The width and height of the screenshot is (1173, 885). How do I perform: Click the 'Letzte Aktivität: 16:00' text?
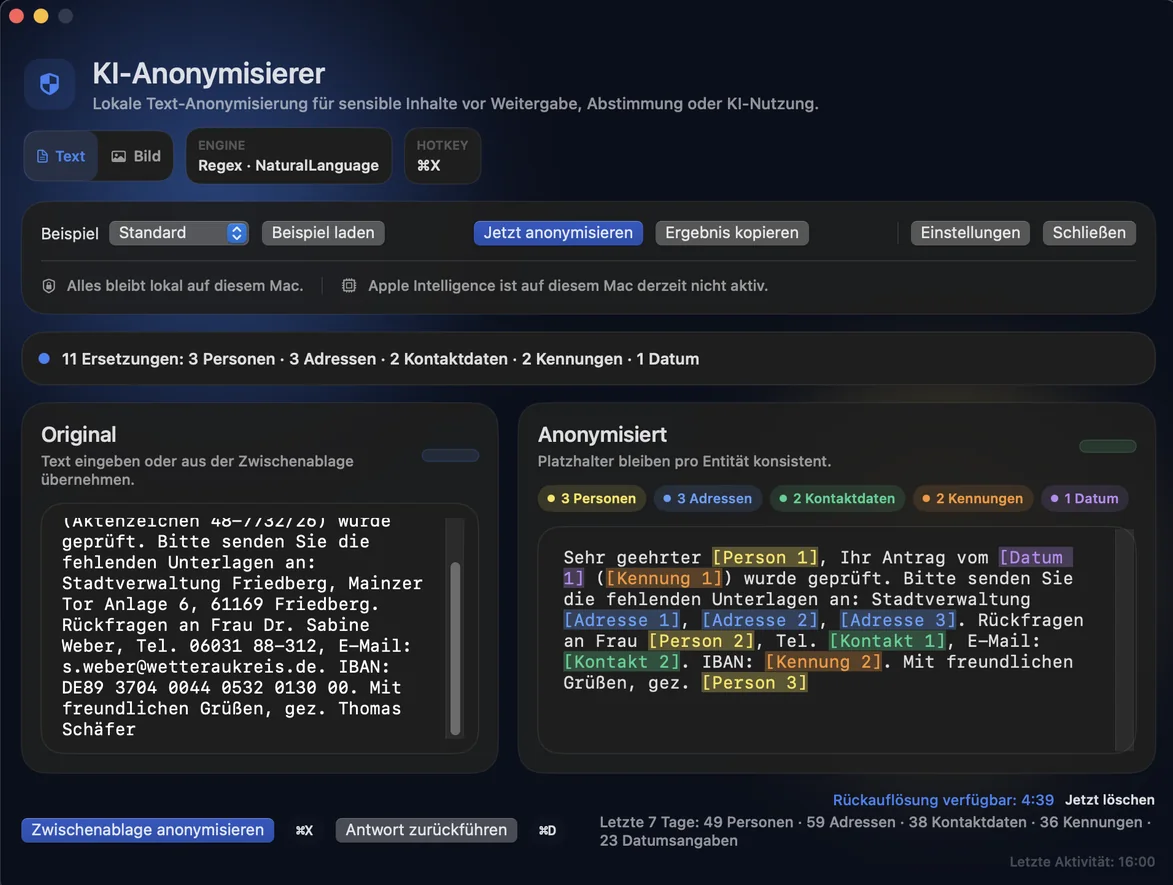(1082, 862)
